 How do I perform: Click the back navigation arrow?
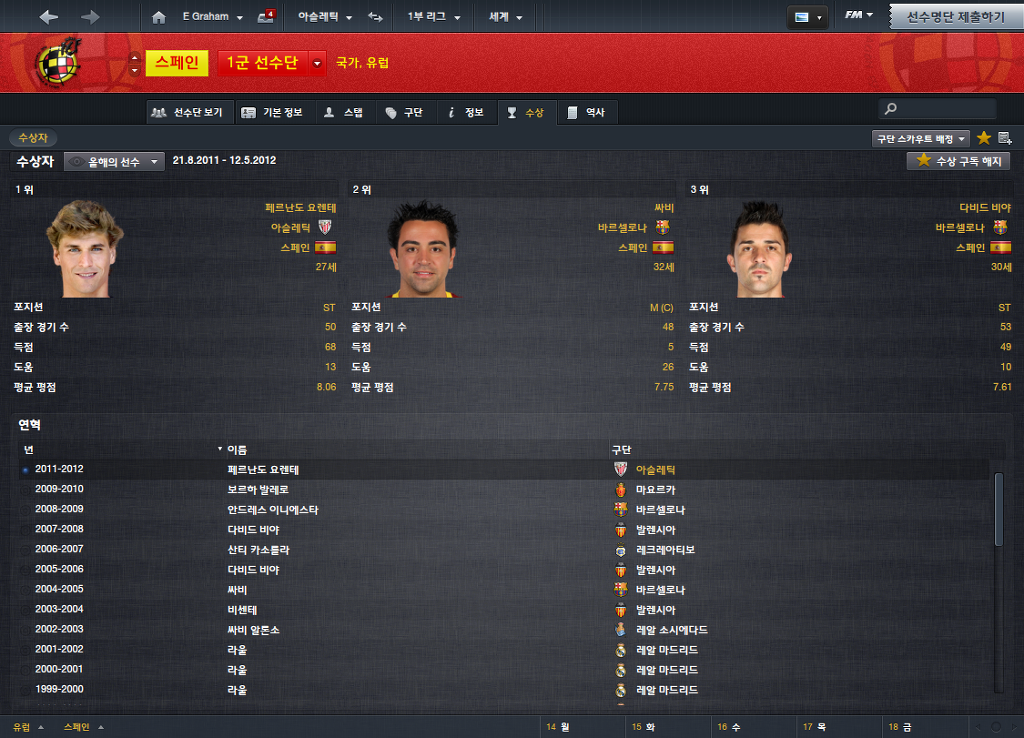tap(48, 17)
